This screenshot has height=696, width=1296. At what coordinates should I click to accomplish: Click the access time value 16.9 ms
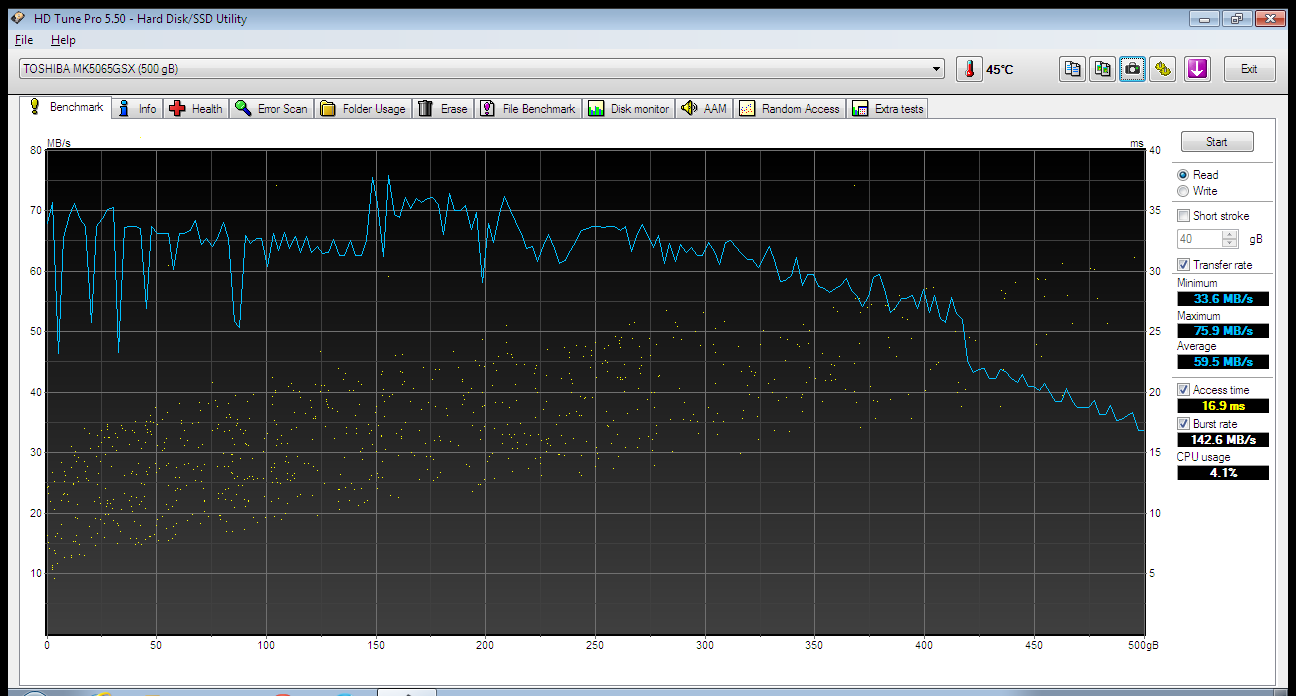(x=1223, y=406)
